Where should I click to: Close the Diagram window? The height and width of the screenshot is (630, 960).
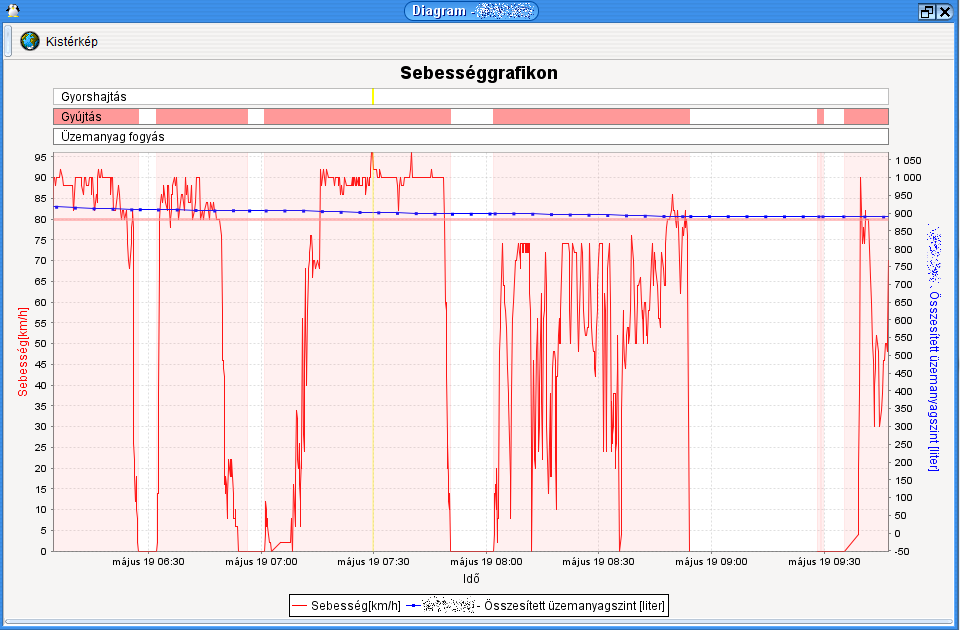[944, 12]
